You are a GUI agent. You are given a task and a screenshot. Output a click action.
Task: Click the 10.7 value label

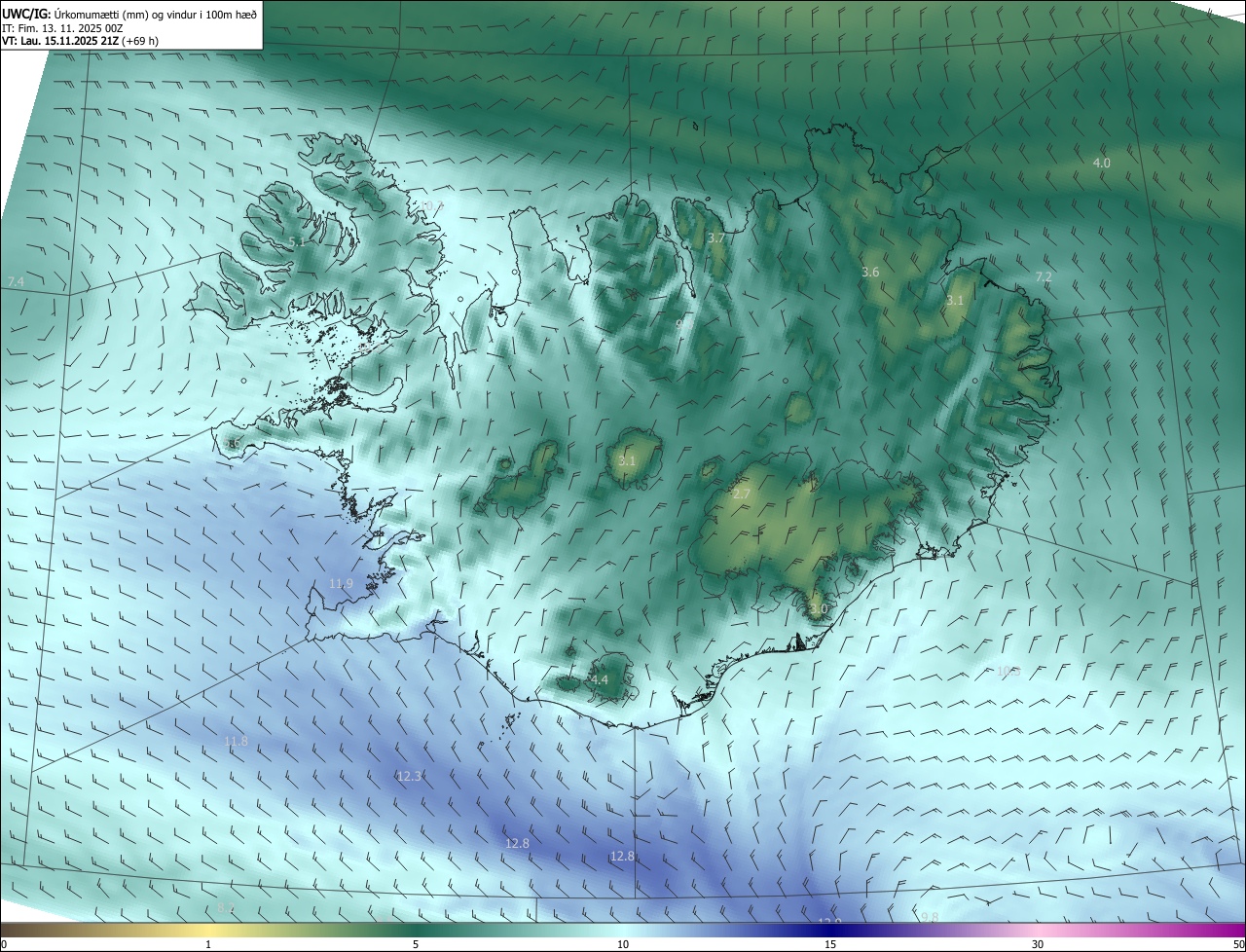tap(431, 206)
